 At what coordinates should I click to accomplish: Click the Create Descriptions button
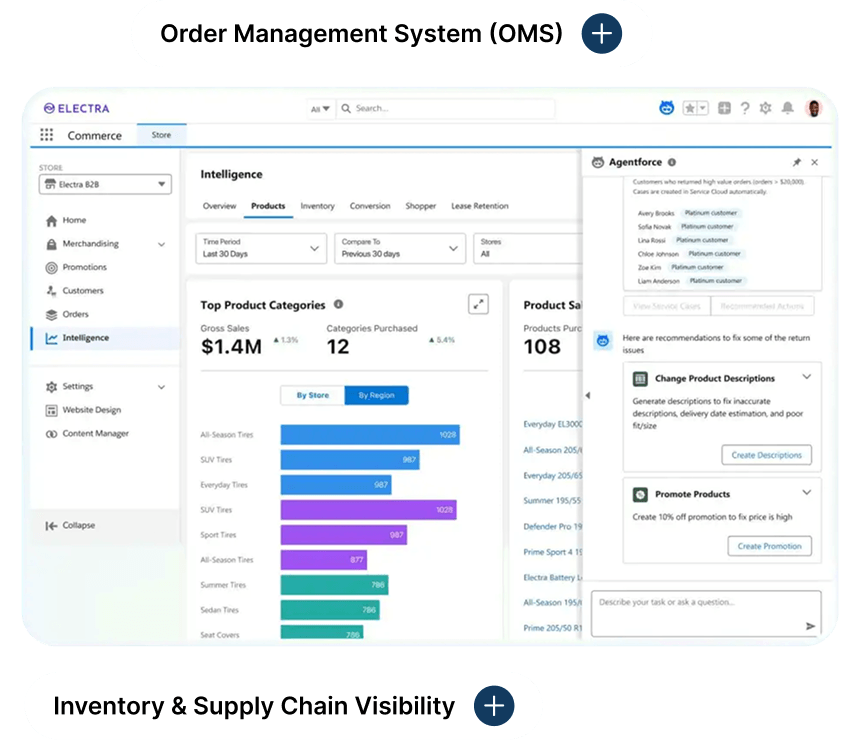tap(766, 455)
